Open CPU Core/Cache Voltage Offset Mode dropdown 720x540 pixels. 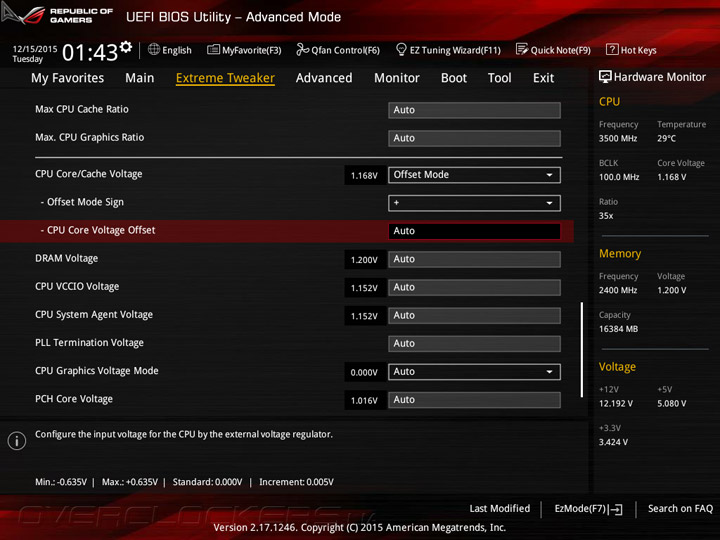pyautogui.click(x=474, y=175)
